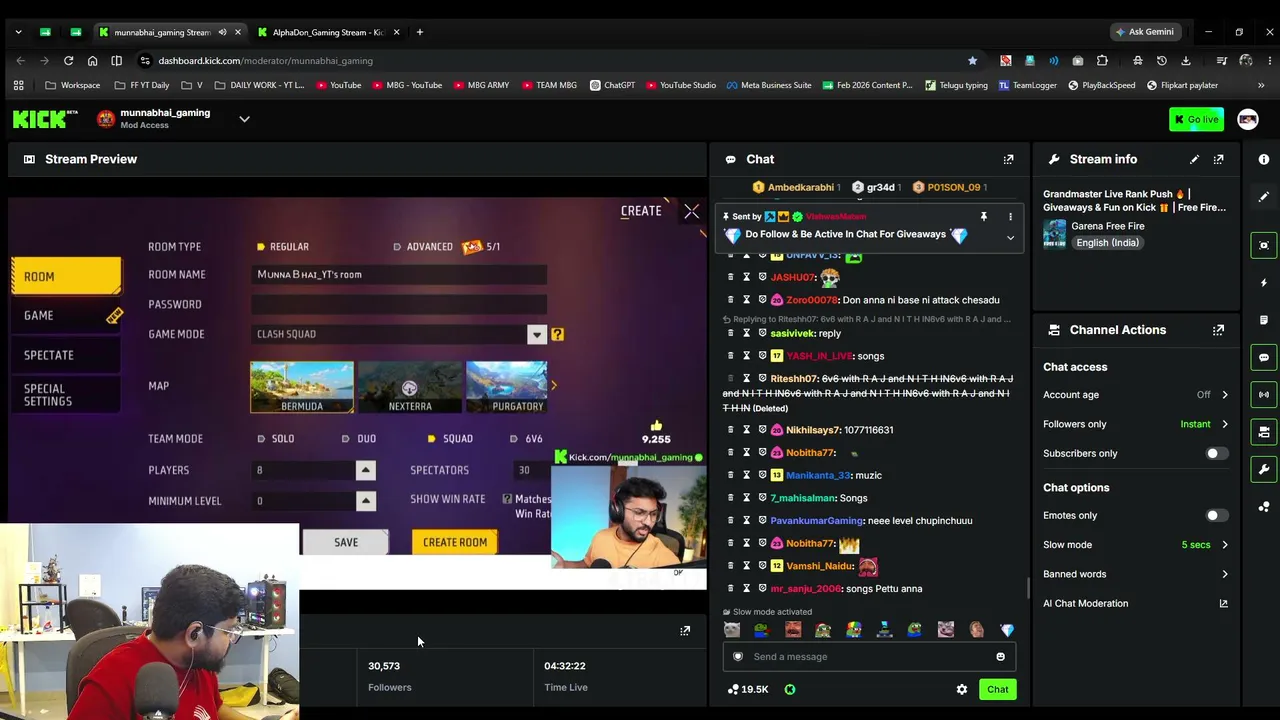
Task: Toggle the chat bubble sidebar icon
Action: pos(1264,357)
